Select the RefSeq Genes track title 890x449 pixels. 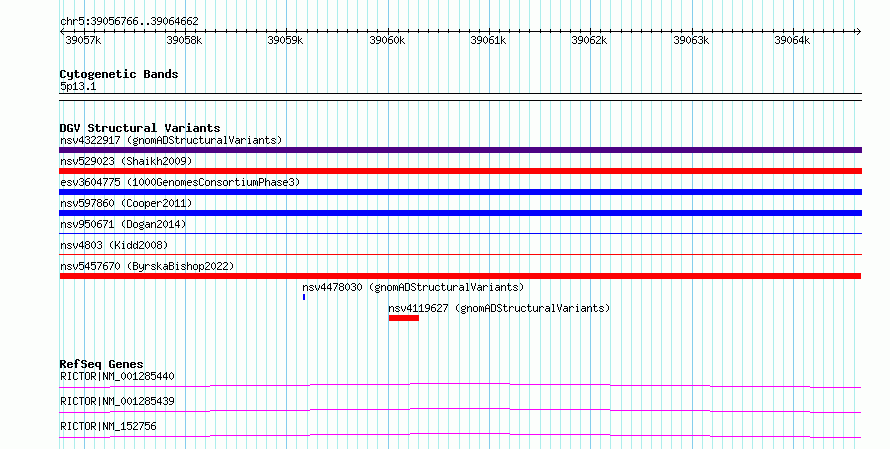101,364
